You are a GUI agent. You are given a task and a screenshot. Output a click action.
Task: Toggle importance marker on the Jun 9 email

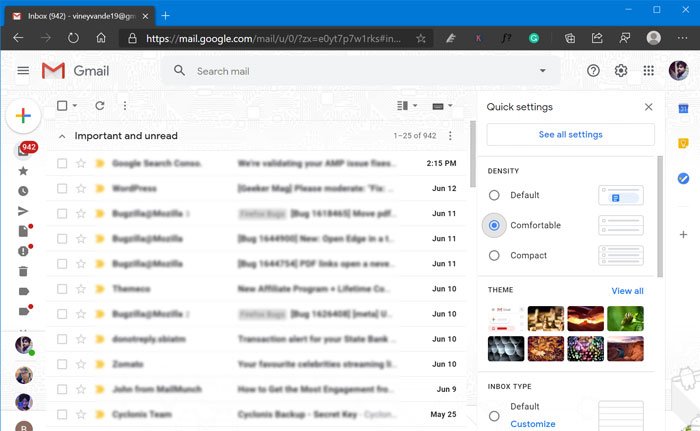click(100, 389)
